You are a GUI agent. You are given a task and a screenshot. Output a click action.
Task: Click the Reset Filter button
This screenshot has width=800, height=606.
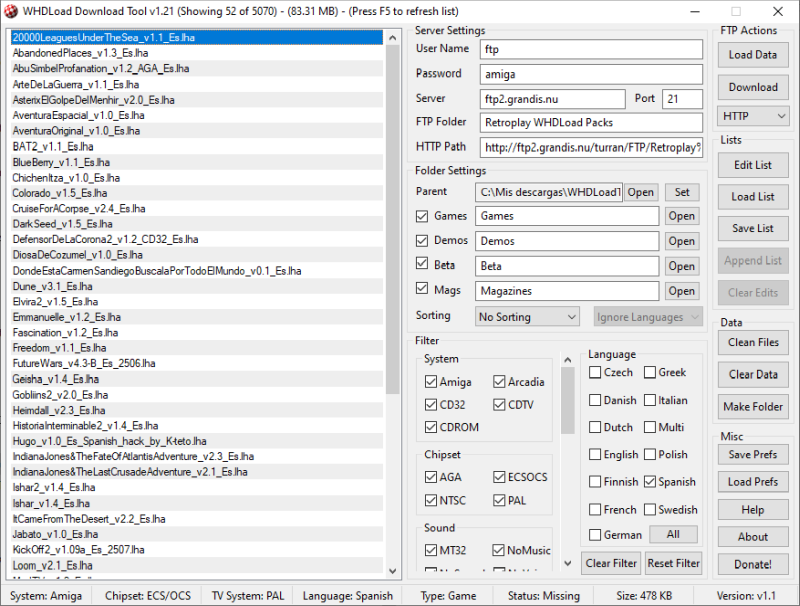[673, 564]
